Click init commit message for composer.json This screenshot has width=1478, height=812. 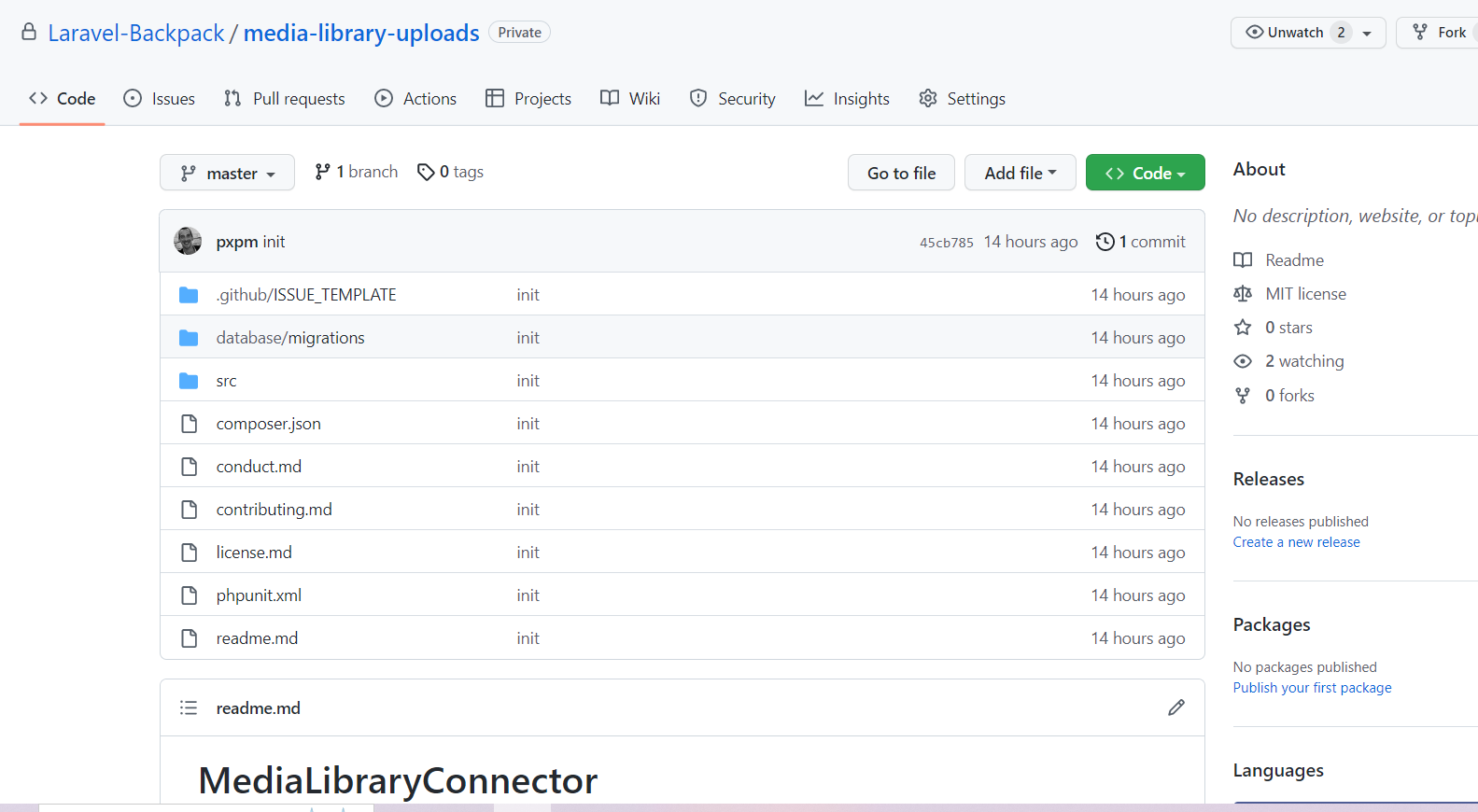coord(528,424)
